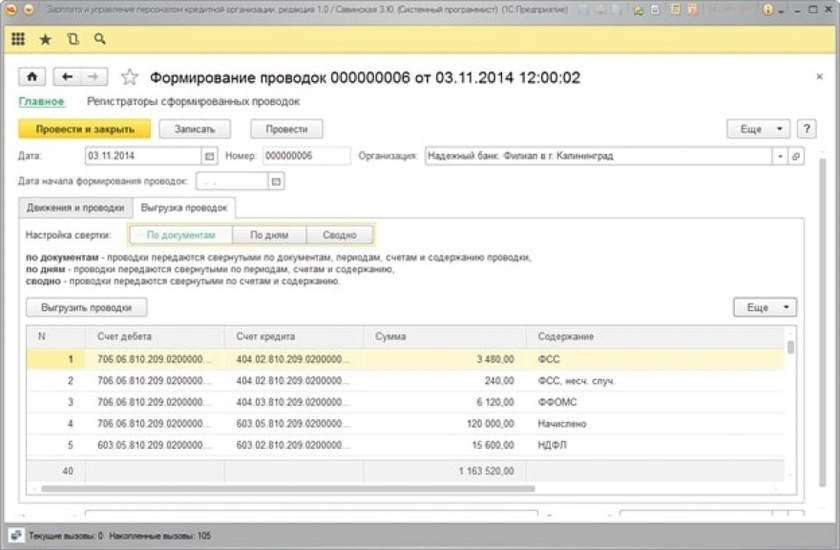The image size is (840, 550).
Task: Select the ФФОМС row
Action: tap(405, 402)
